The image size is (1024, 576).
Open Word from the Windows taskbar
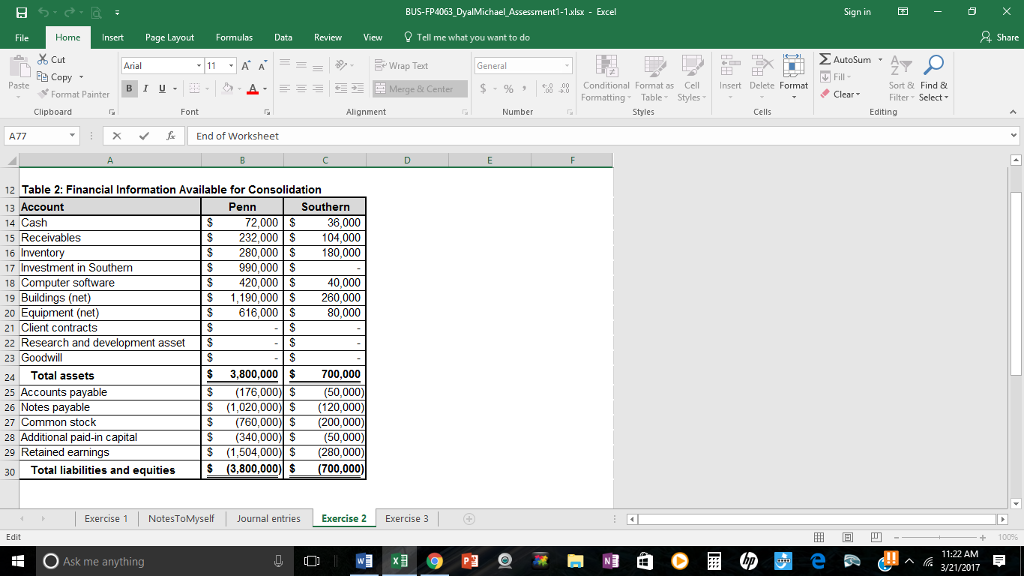364,561
